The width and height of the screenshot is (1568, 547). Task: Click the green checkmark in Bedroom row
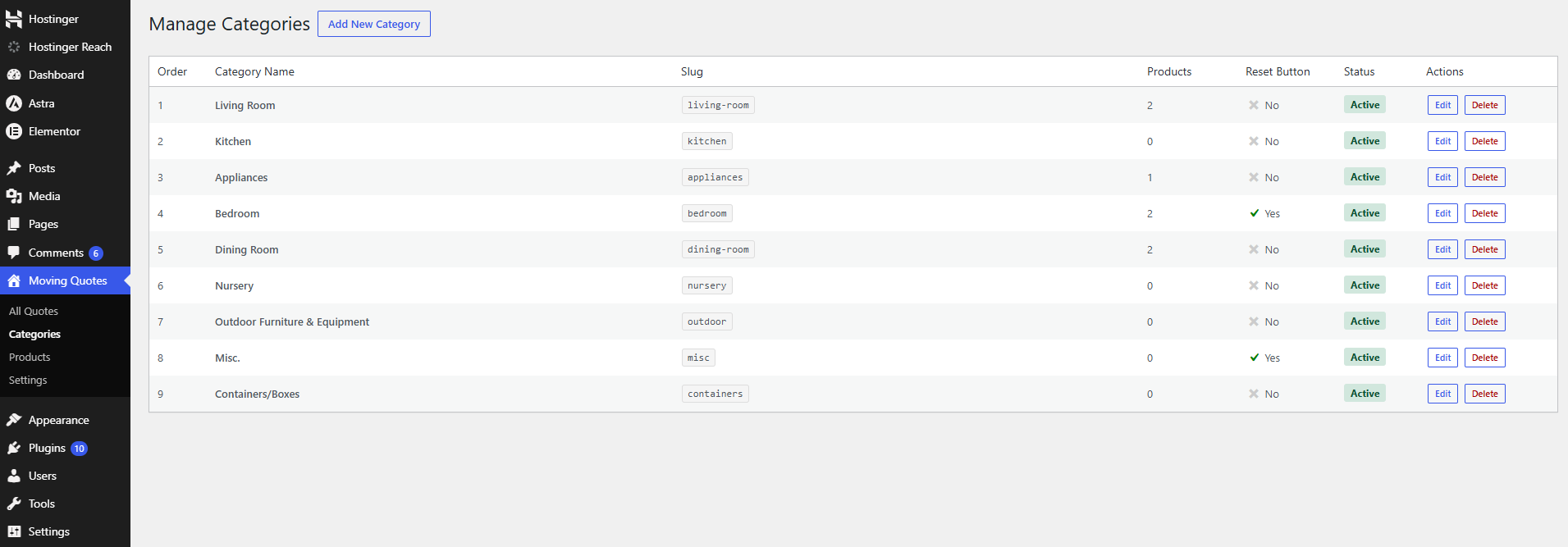pyautogui.click(x=1255, y=213)
